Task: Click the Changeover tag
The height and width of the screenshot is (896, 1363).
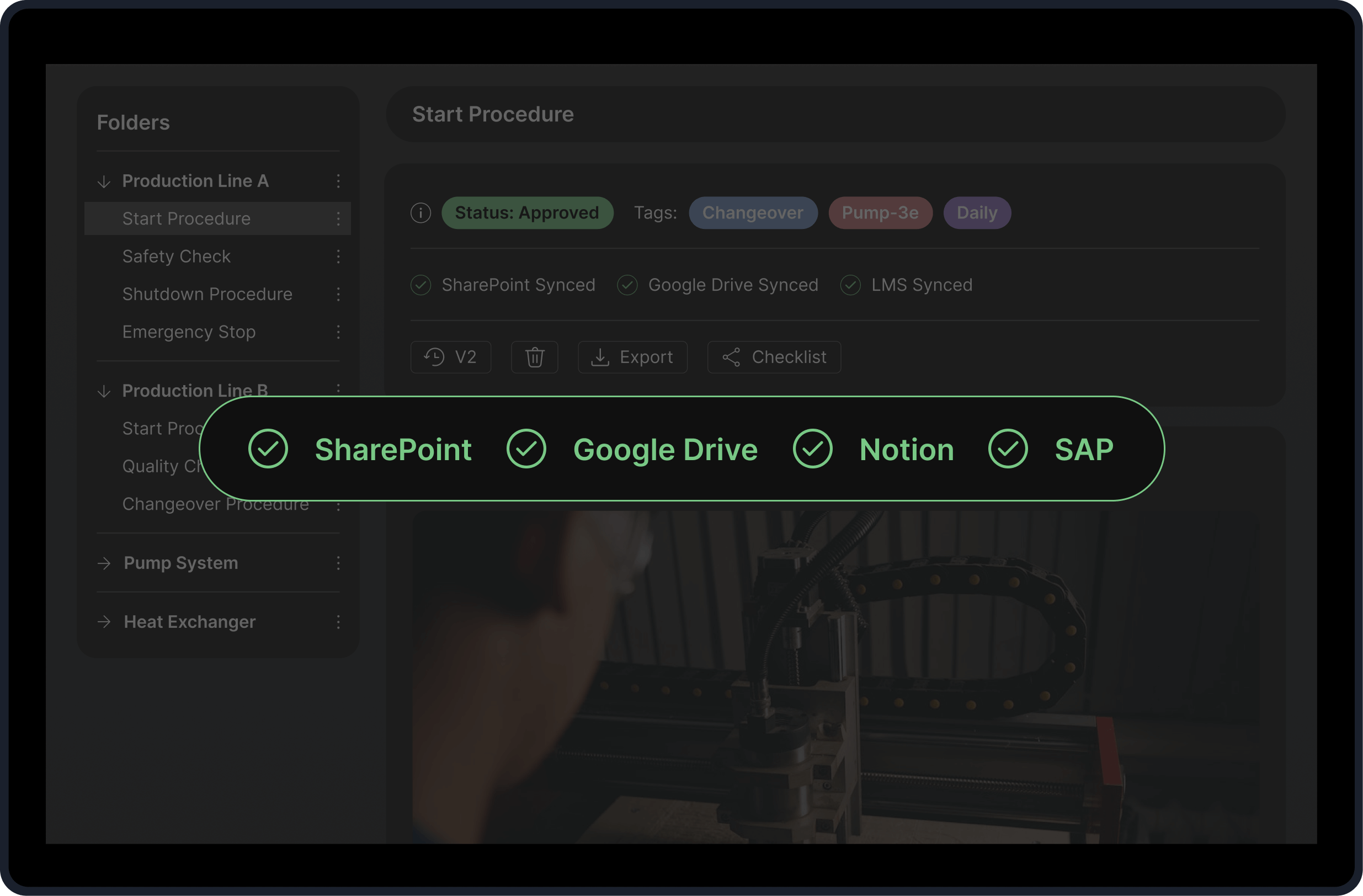Action: tap(753, 213)
